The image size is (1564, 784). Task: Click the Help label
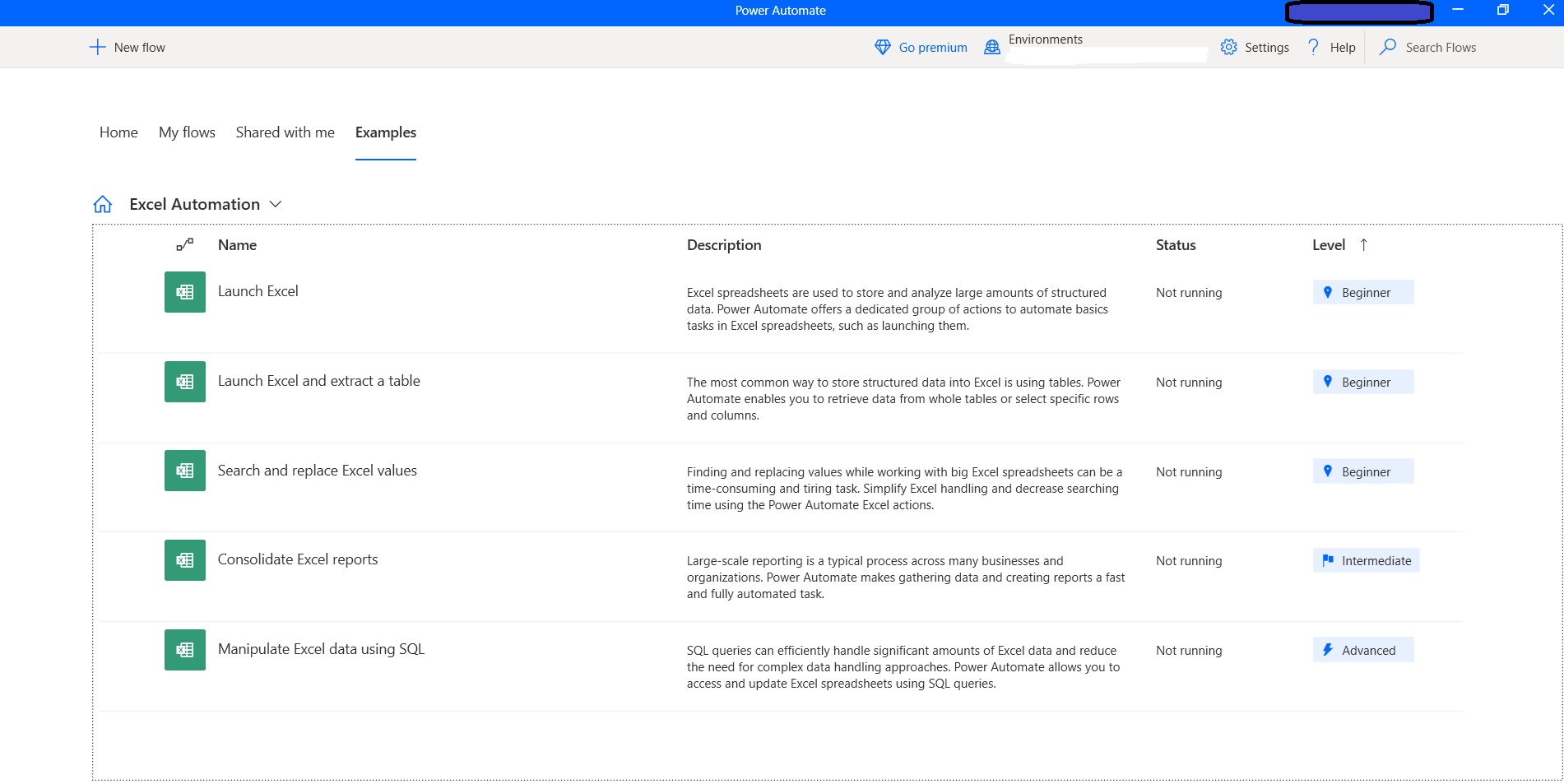click(1343, 48)
